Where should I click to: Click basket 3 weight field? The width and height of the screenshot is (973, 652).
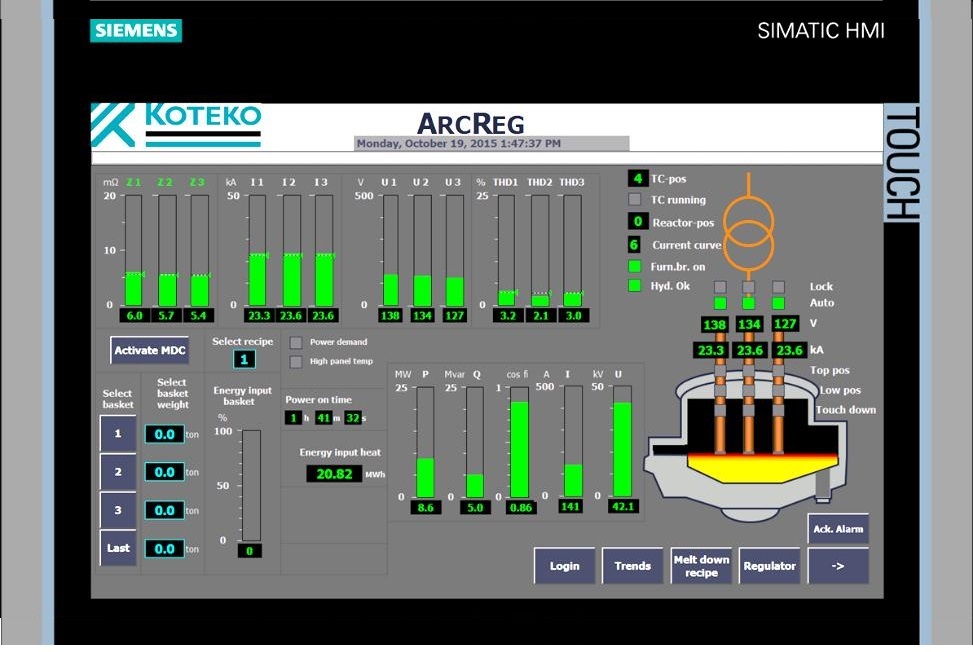[164, 511]
